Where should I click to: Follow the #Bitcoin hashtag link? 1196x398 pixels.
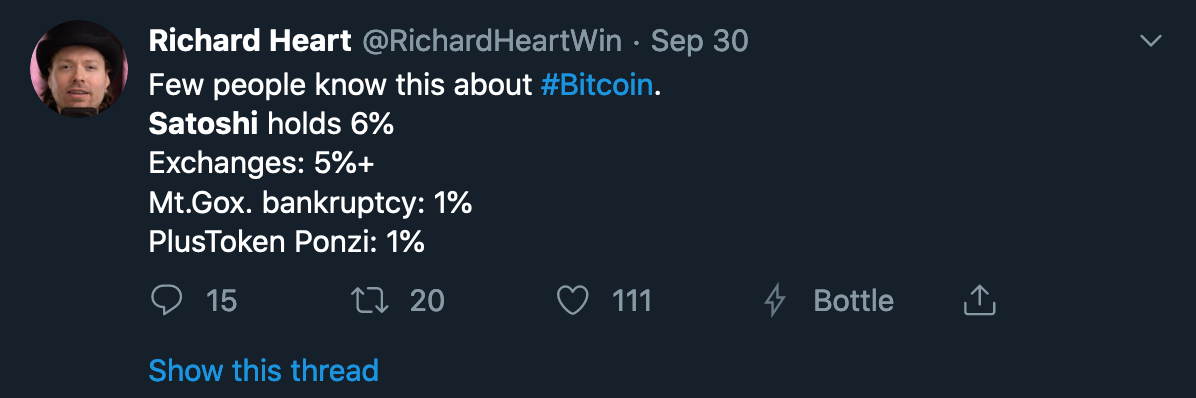click(x=597, y=85)
